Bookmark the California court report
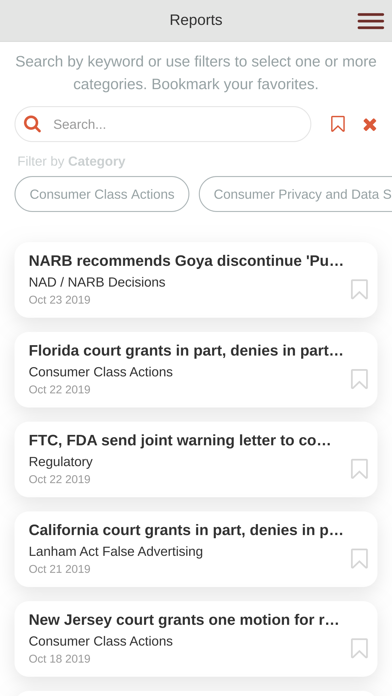The image size is (392, 696). (x=359, y=558)
